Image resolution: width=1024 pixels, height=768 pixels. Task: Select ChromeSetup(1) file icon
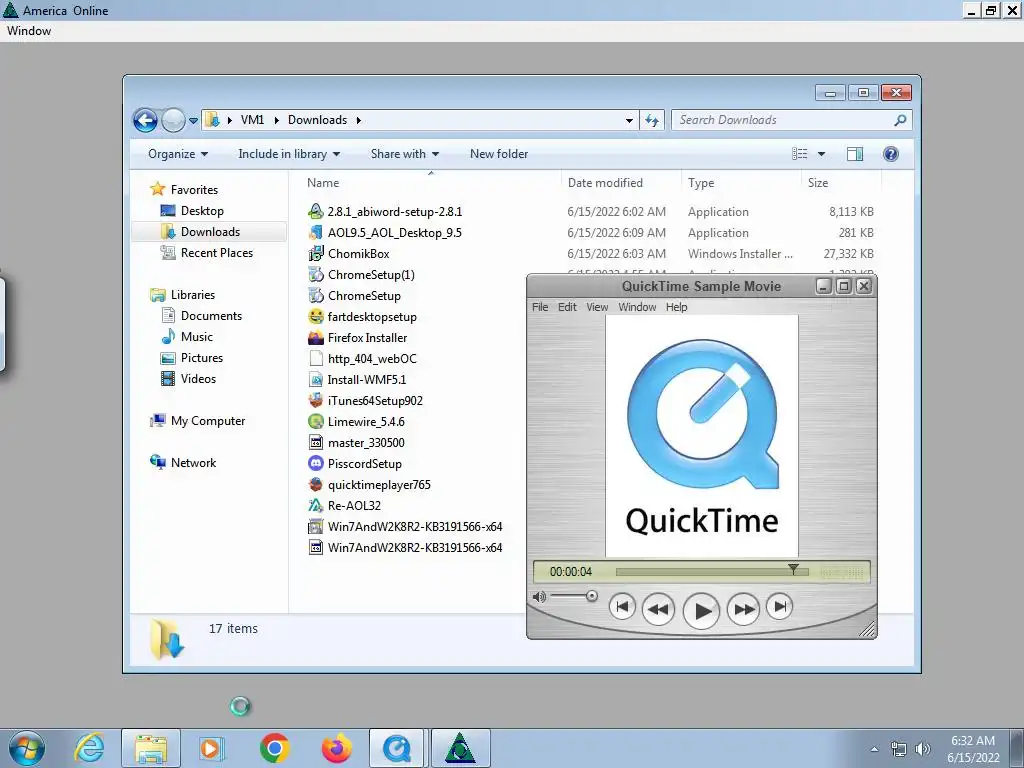click(x=316, y=275)
